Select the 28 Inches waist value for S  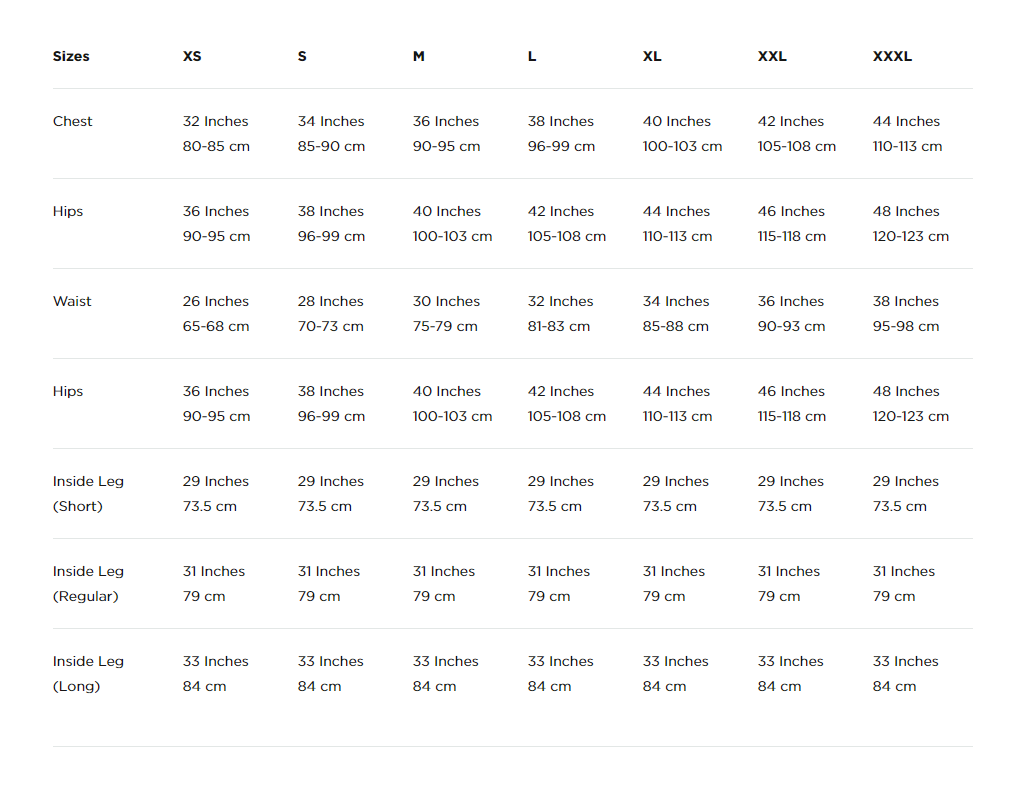pyautogui.click(x=330, y=301)
